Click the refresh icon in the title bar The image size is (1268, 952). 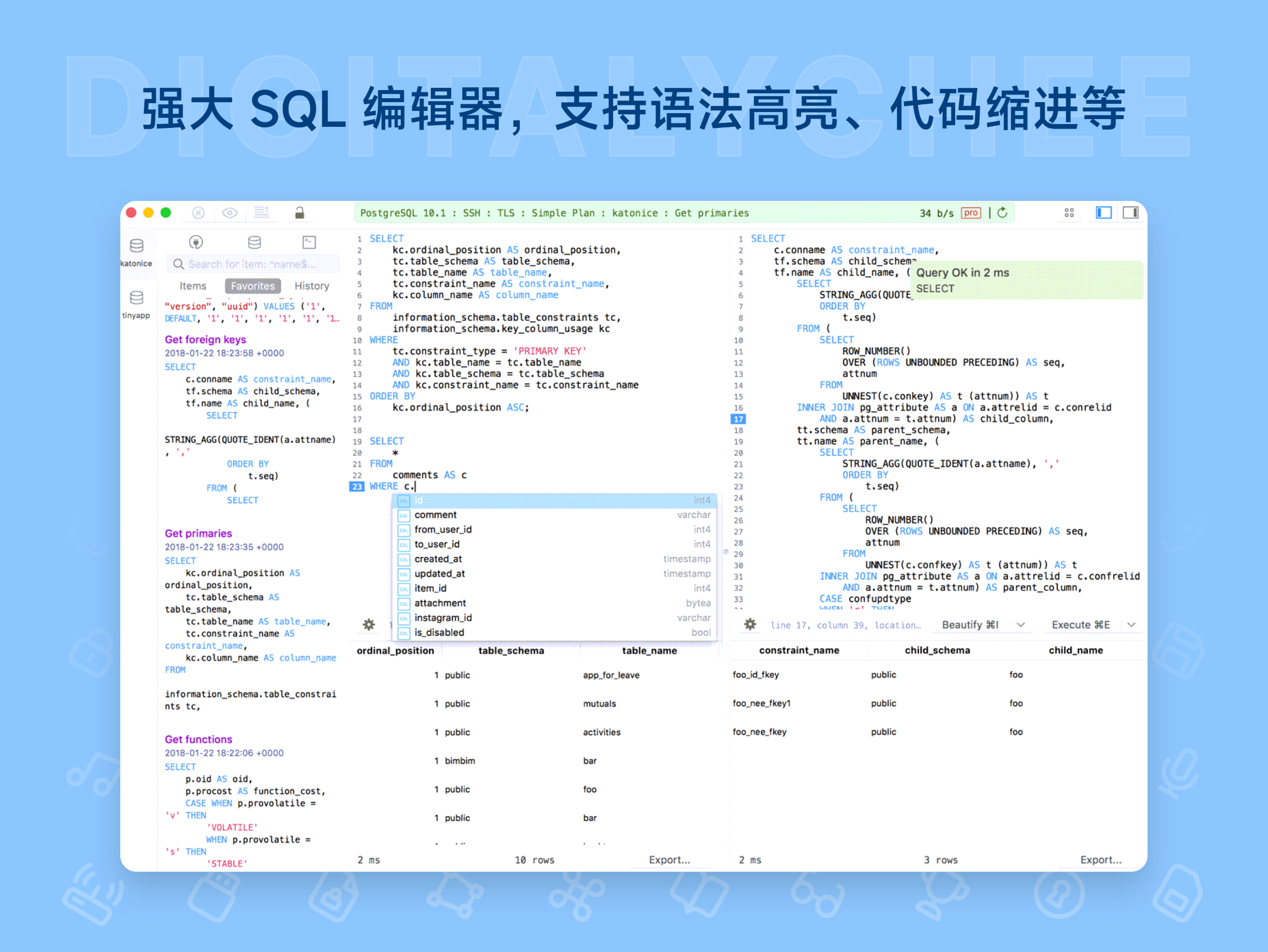click(x=1002, y=213)
